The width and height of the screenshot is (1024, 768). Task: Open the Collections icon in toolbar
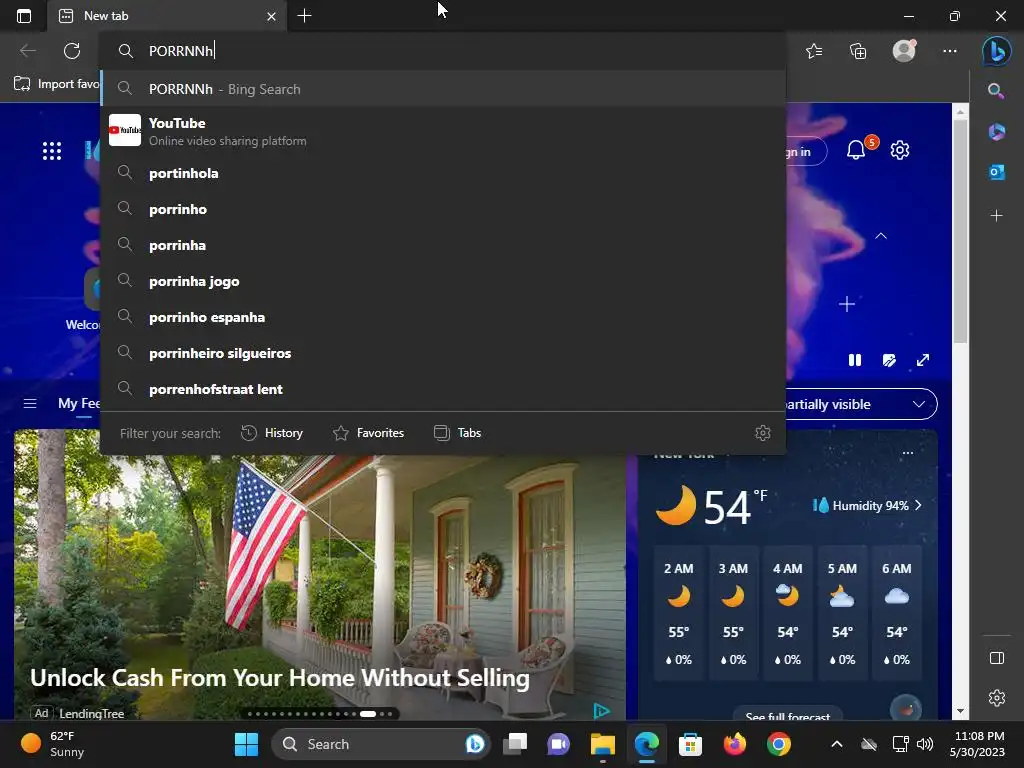(x=858, y=50)
